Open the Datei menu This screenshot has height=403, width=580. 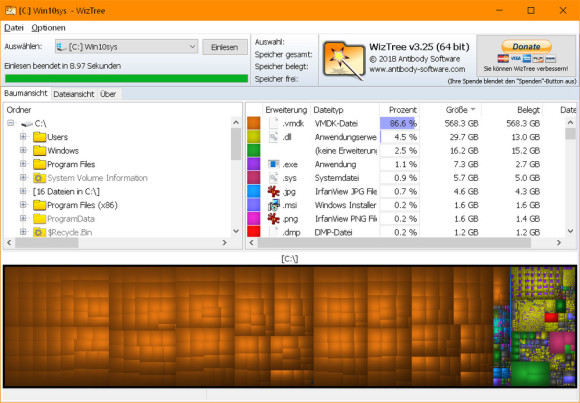click(x=14, y=28)
